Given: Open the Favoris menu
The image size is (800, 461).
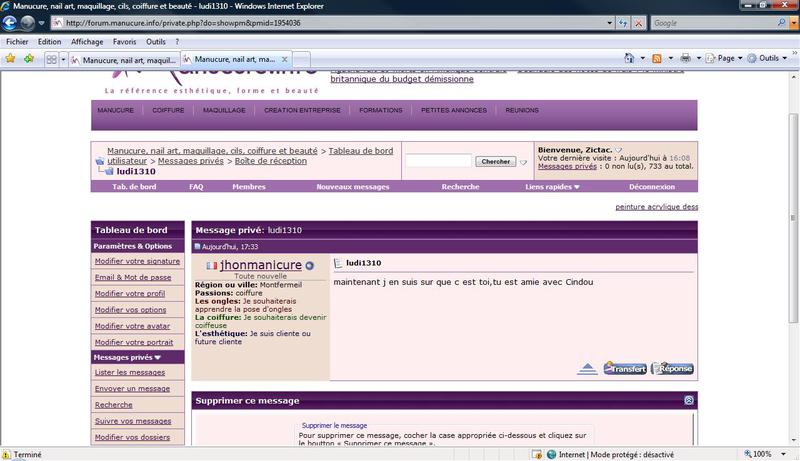Looking at the screenshot, I should pyautogui.click(x=125, y=42).
